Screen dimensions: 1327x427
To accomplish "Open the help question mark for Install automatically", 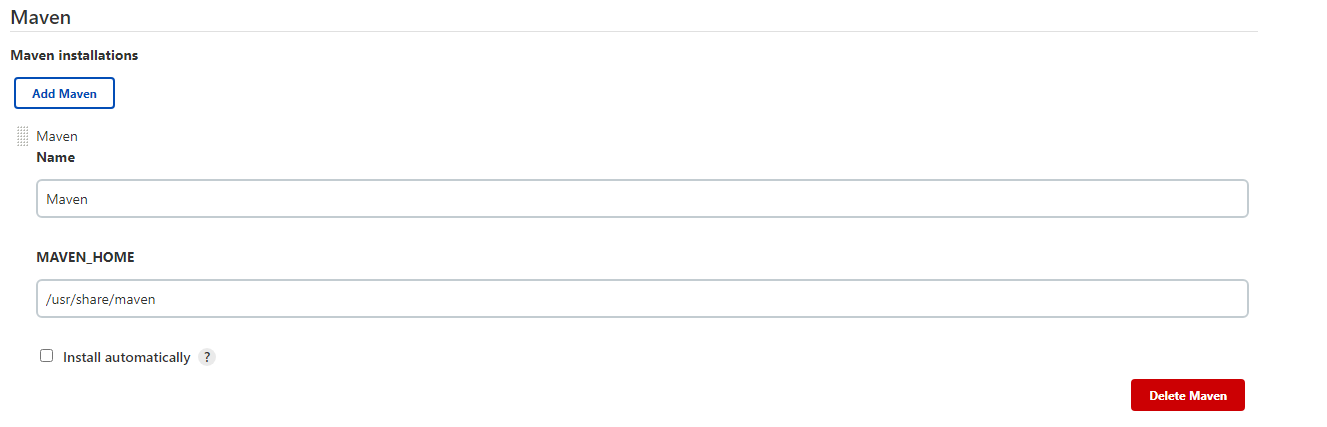I will click(x=207, y=357).
